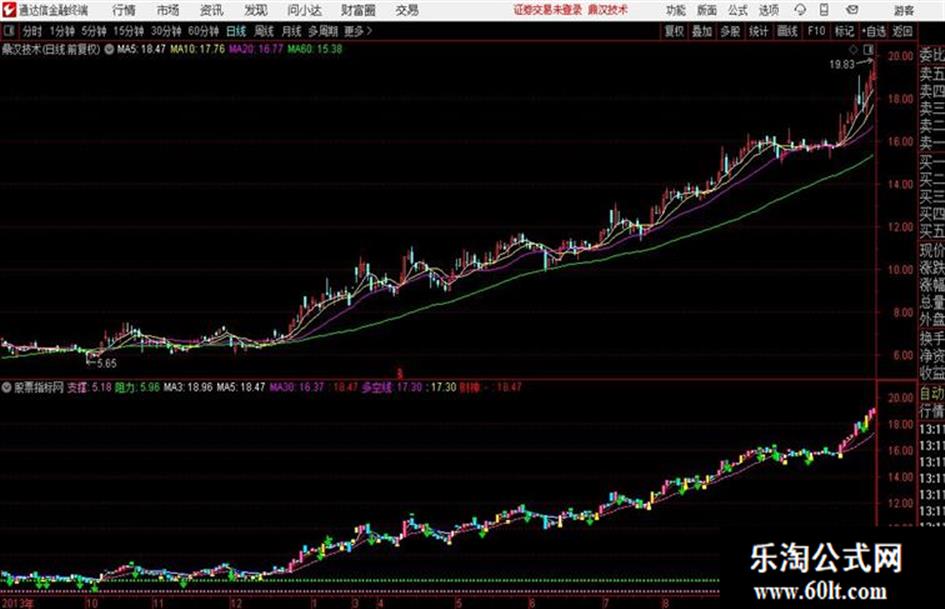Open the 行情 menu
Image resolution: width=945 pixels, height=609 pixels.
[124, 10]
